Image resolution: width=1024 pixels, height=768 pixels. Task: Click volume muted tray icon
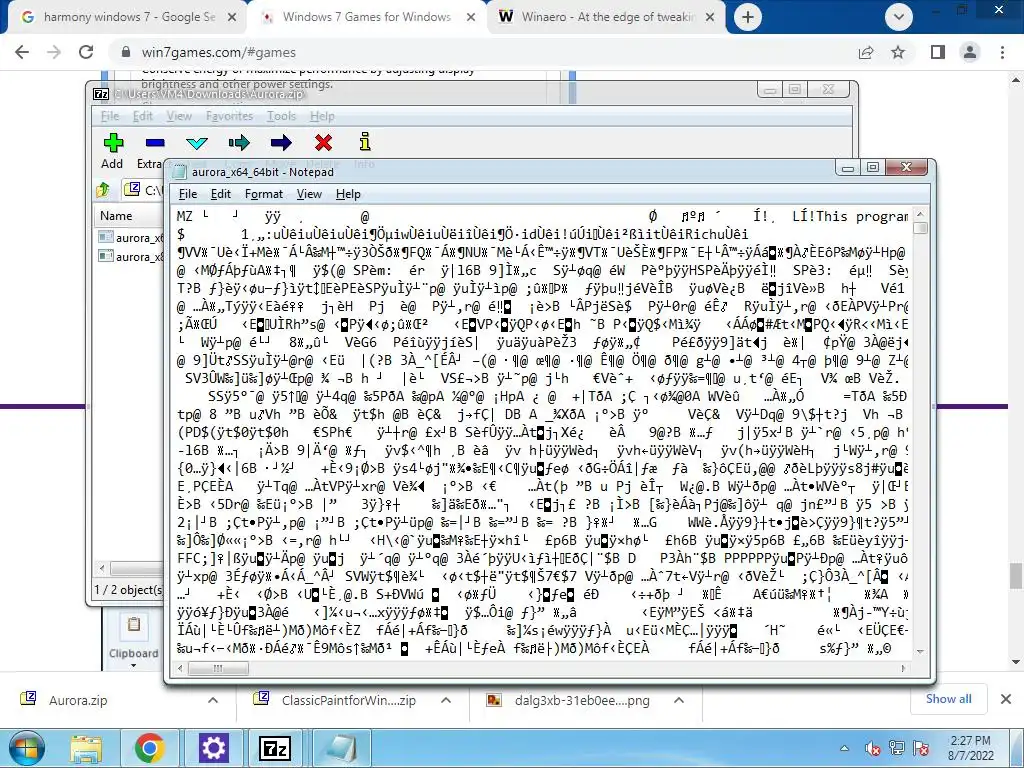[x=872, y=748]
